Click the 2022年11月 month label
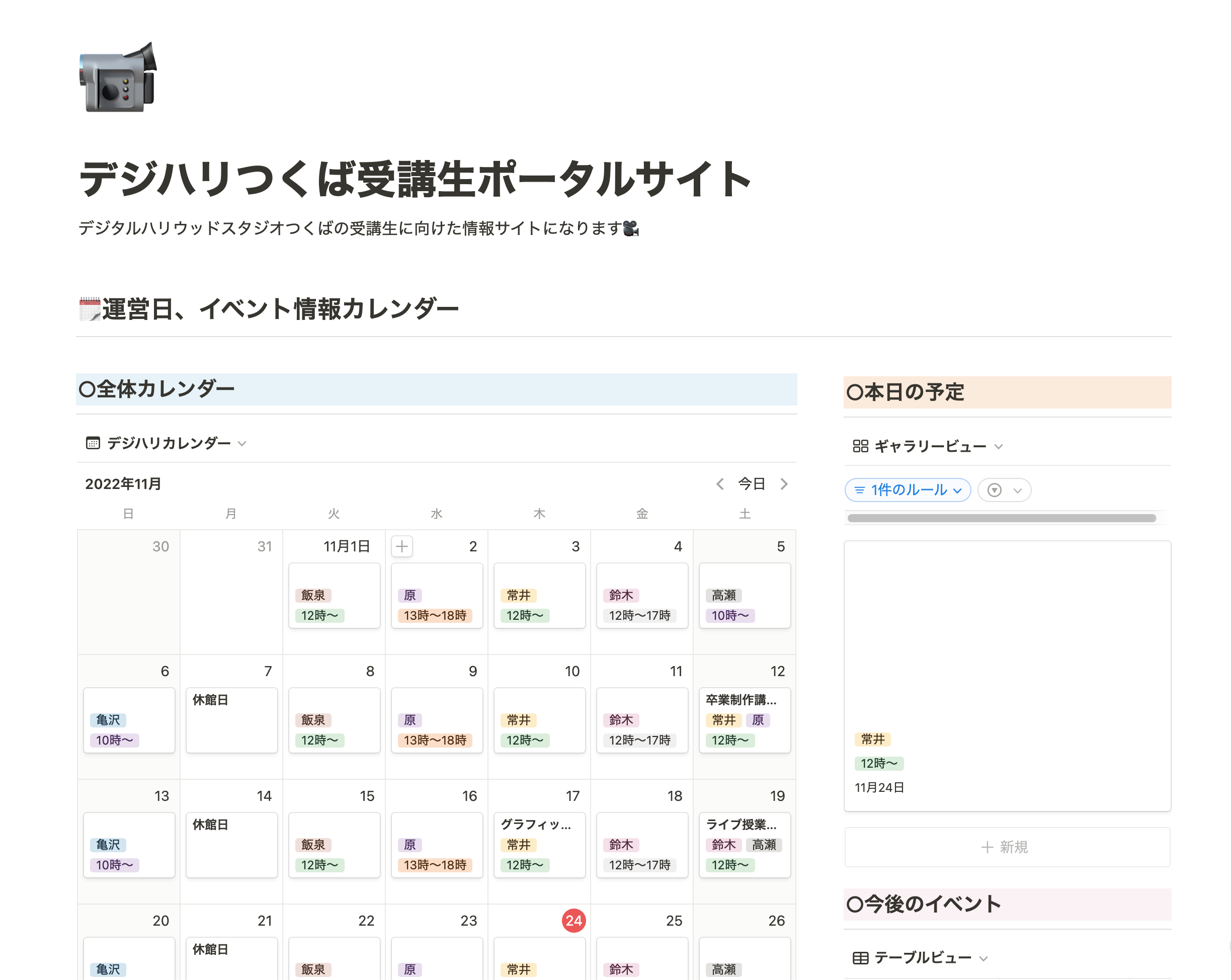This screenshot has width=1231, height=980. point(123,484)
